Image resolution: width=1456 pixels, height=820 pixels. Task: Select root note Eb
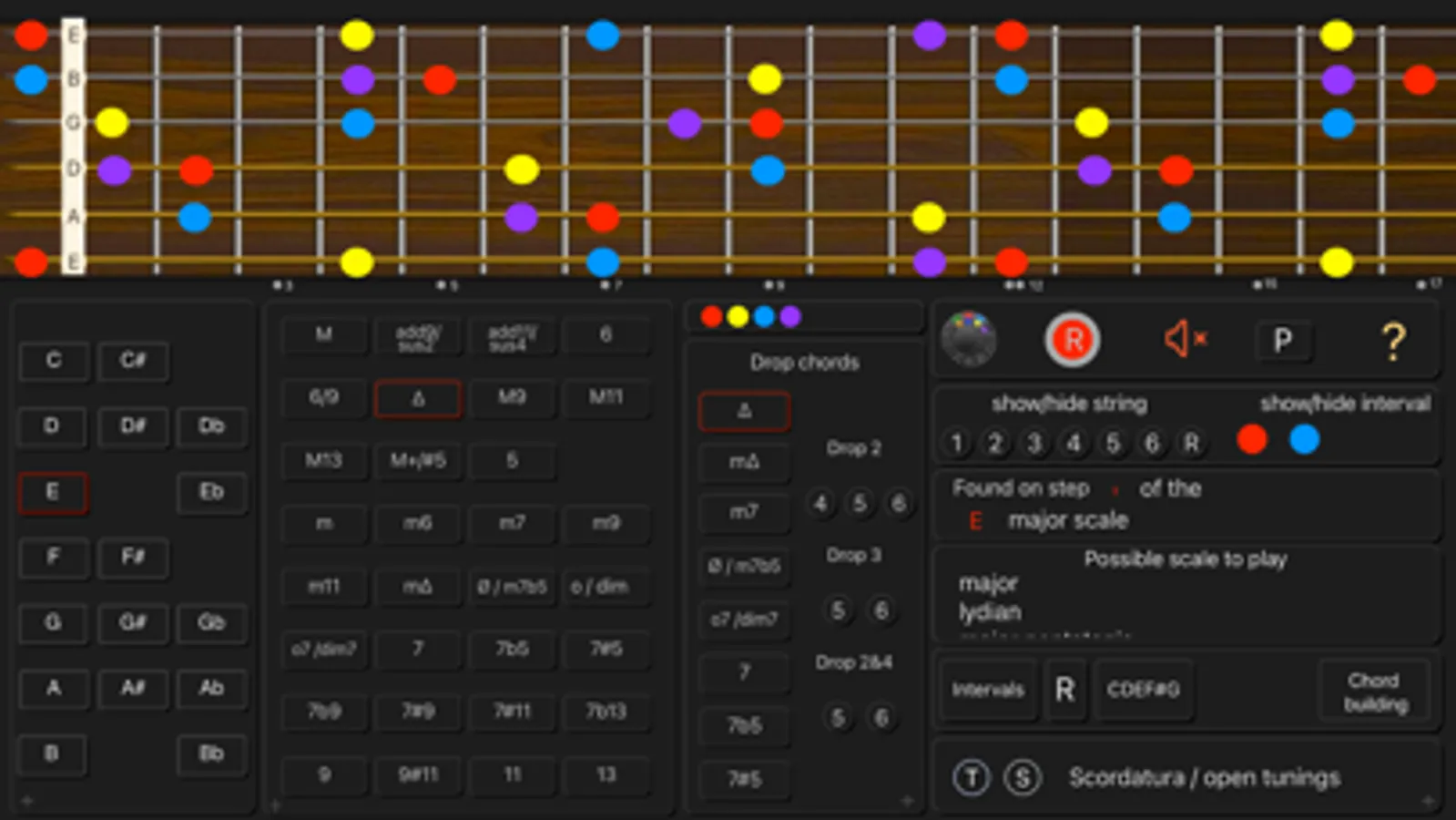(x=211, y=492)
